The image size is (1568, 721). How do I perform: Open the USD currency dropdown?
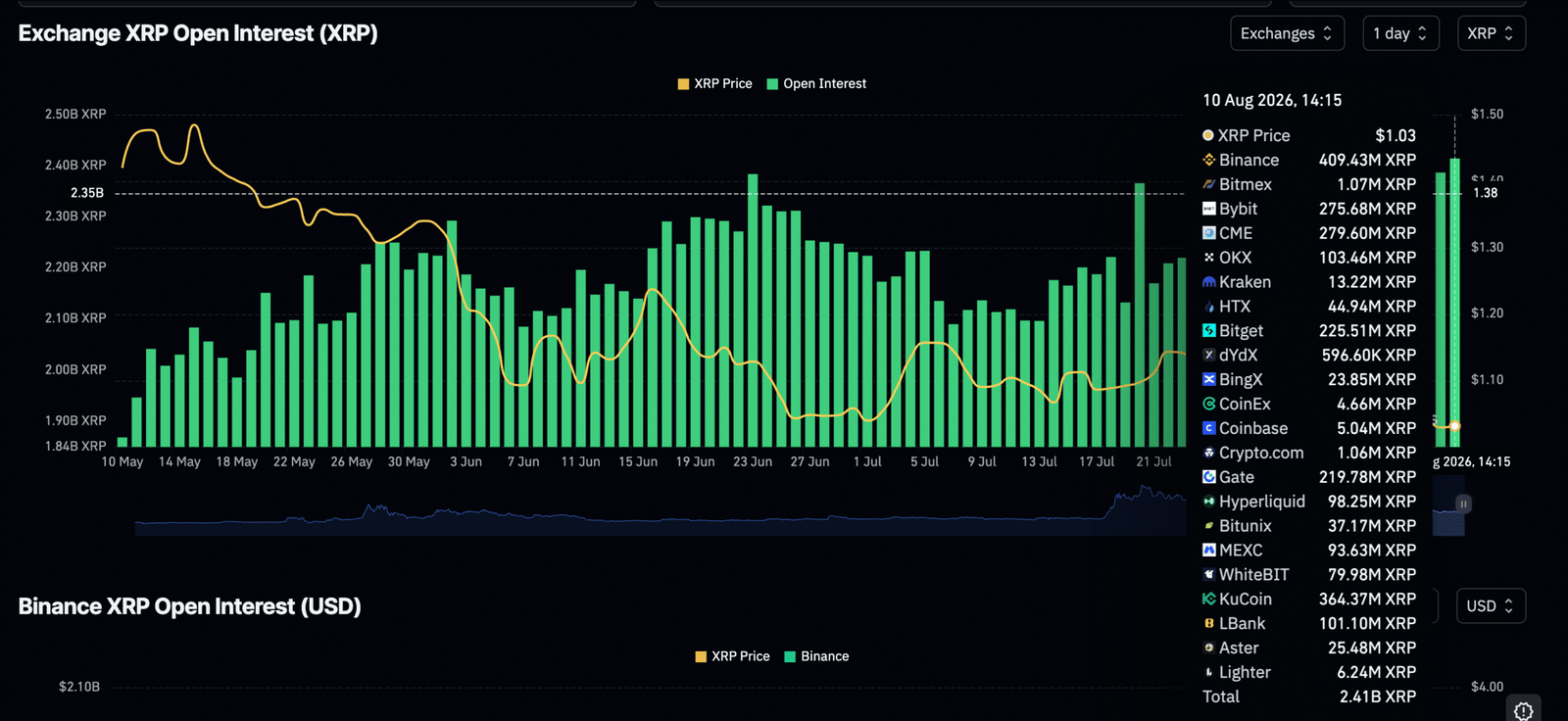click(1491, 606)
